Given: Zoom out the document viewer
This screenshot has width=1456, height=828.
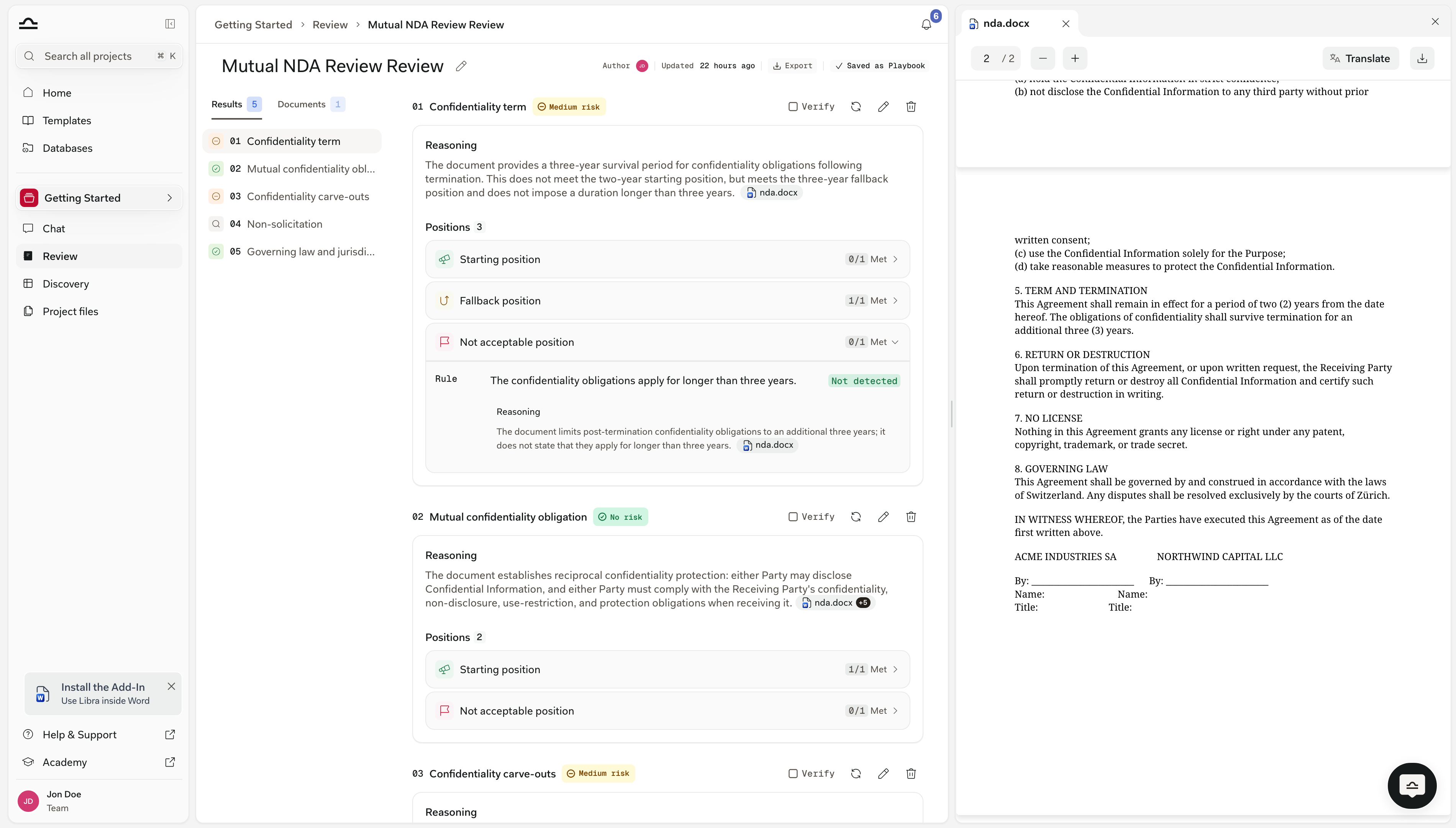Looking at the screenshot, I should pos(1043,59).
